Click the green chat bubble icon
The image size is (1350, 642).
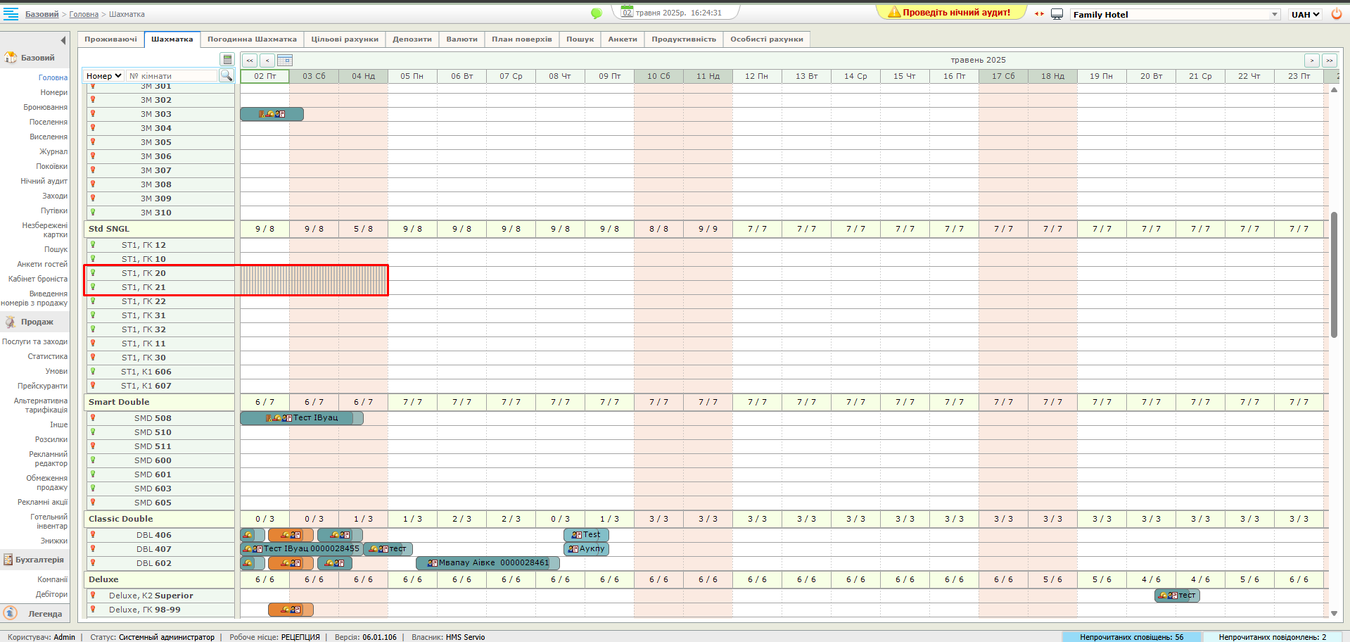[596, 14]
